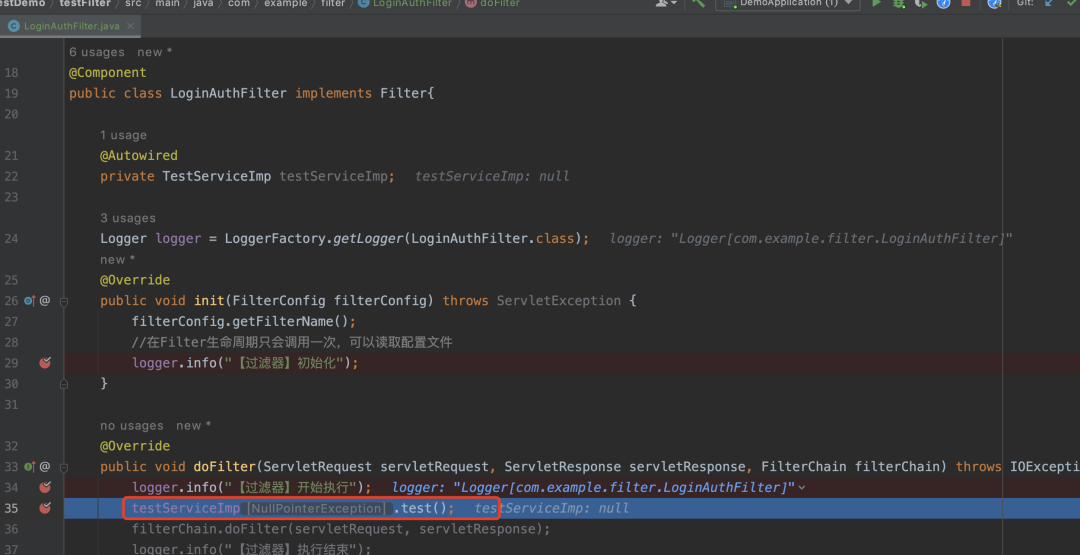Click the Git update project arrow
This screenshot has width=1080, height=555.
coord(1049,3)
